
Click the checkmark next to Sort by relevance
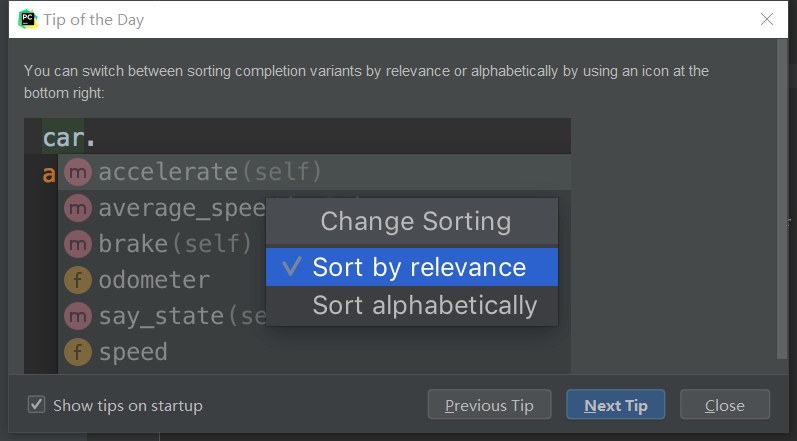(x=292, y=267)
